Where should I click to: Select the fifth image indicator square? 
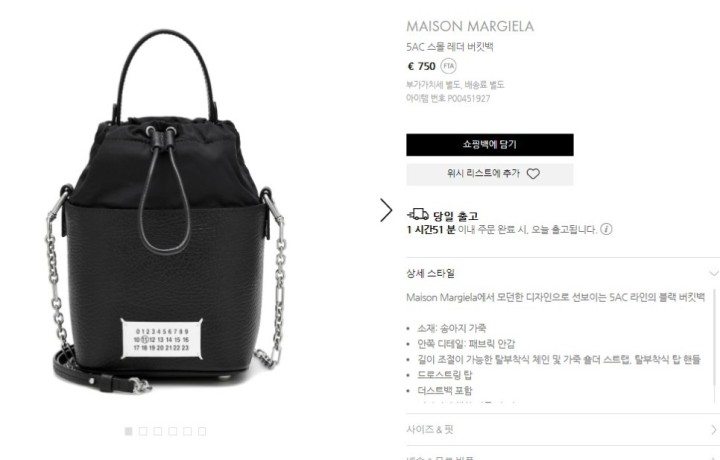[187, 431]
